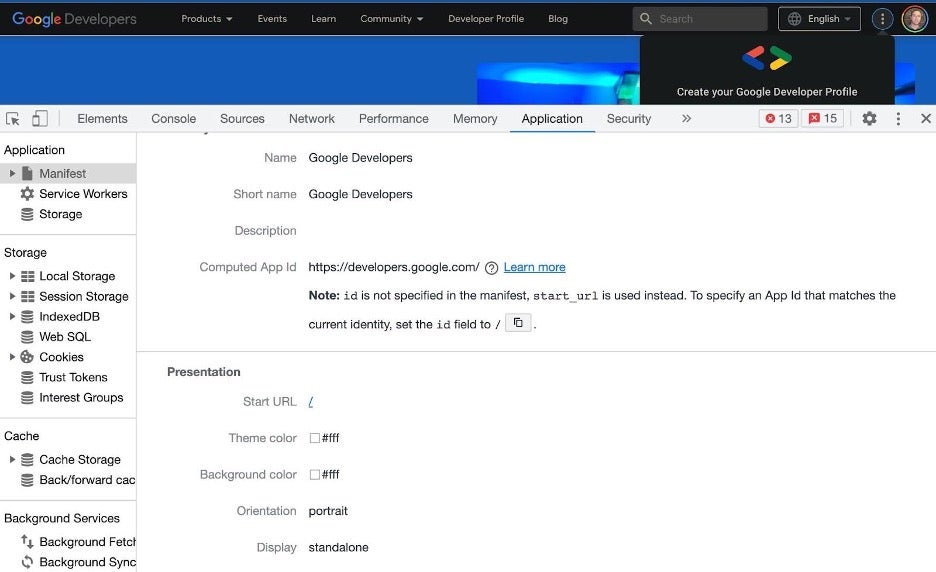
Task: Copy the suggested App Id to clipboard
Action: (x=517, y=323)
